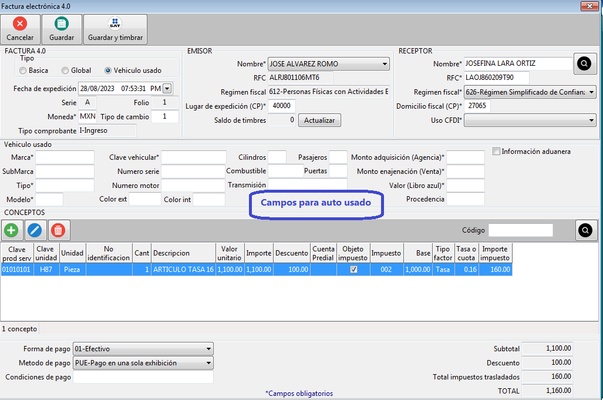Click the Código search field
The height and width of the screenshot is (400, 603).
click(x=521, y=230)
